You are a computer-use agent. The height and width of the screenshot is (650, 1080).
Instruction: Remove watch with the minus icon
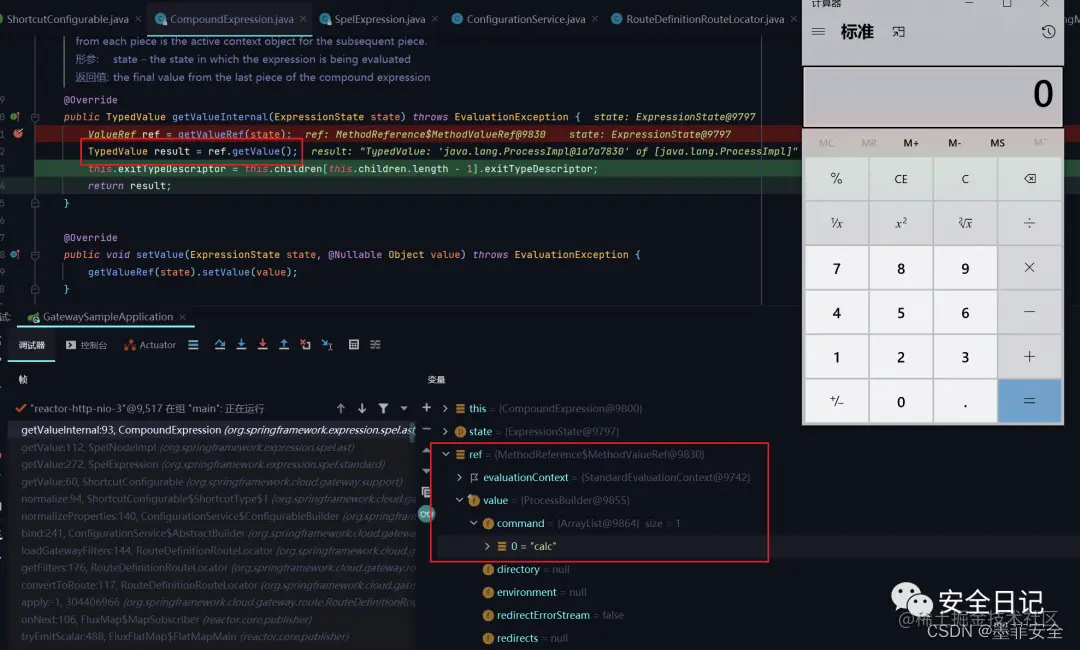pyautogui.click(x=426, y=429)
